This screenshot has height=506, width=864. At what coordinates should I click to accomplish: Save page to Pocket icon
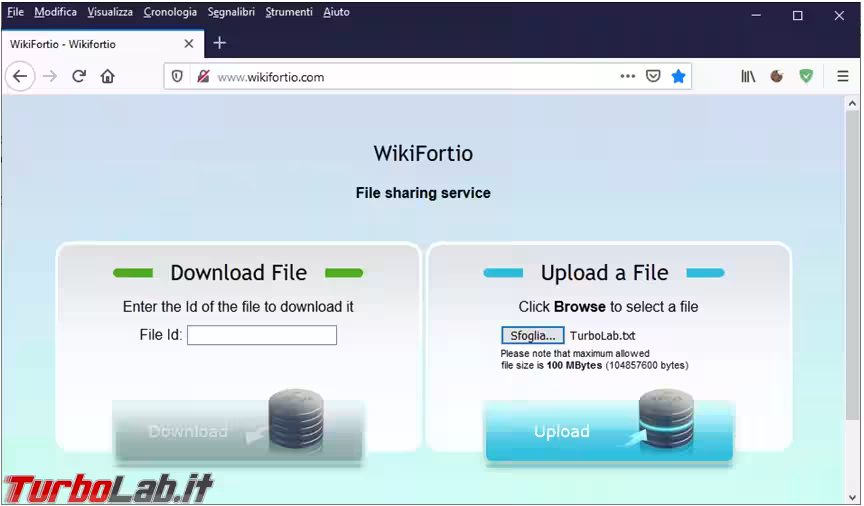click(x=653, y=77)
